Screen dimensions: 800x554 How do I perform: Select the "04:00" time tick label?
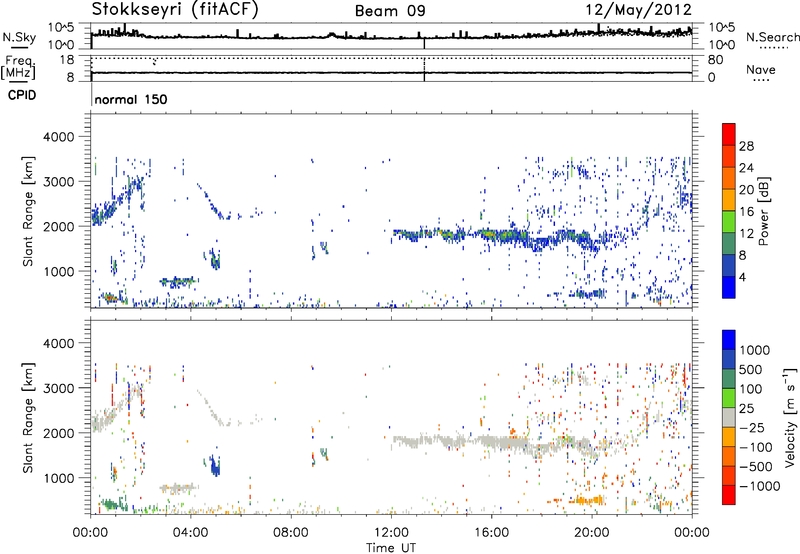click(x=191, y=533)
